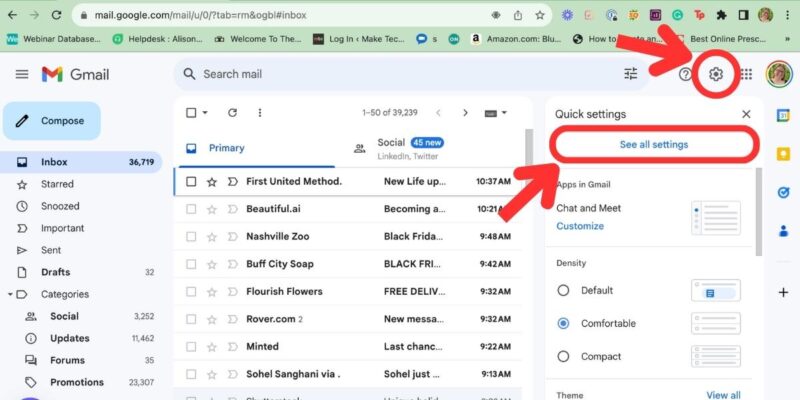The image size is (800, 400).
Task: Click View all themes link
Action: (723, 395)
